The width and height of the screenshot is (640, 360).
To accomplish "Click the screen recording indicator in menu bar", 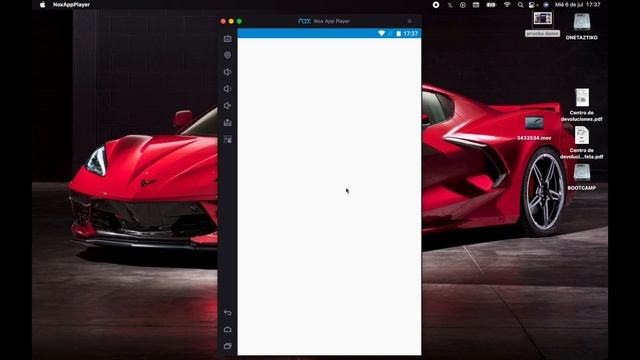I will pos(436,5).
